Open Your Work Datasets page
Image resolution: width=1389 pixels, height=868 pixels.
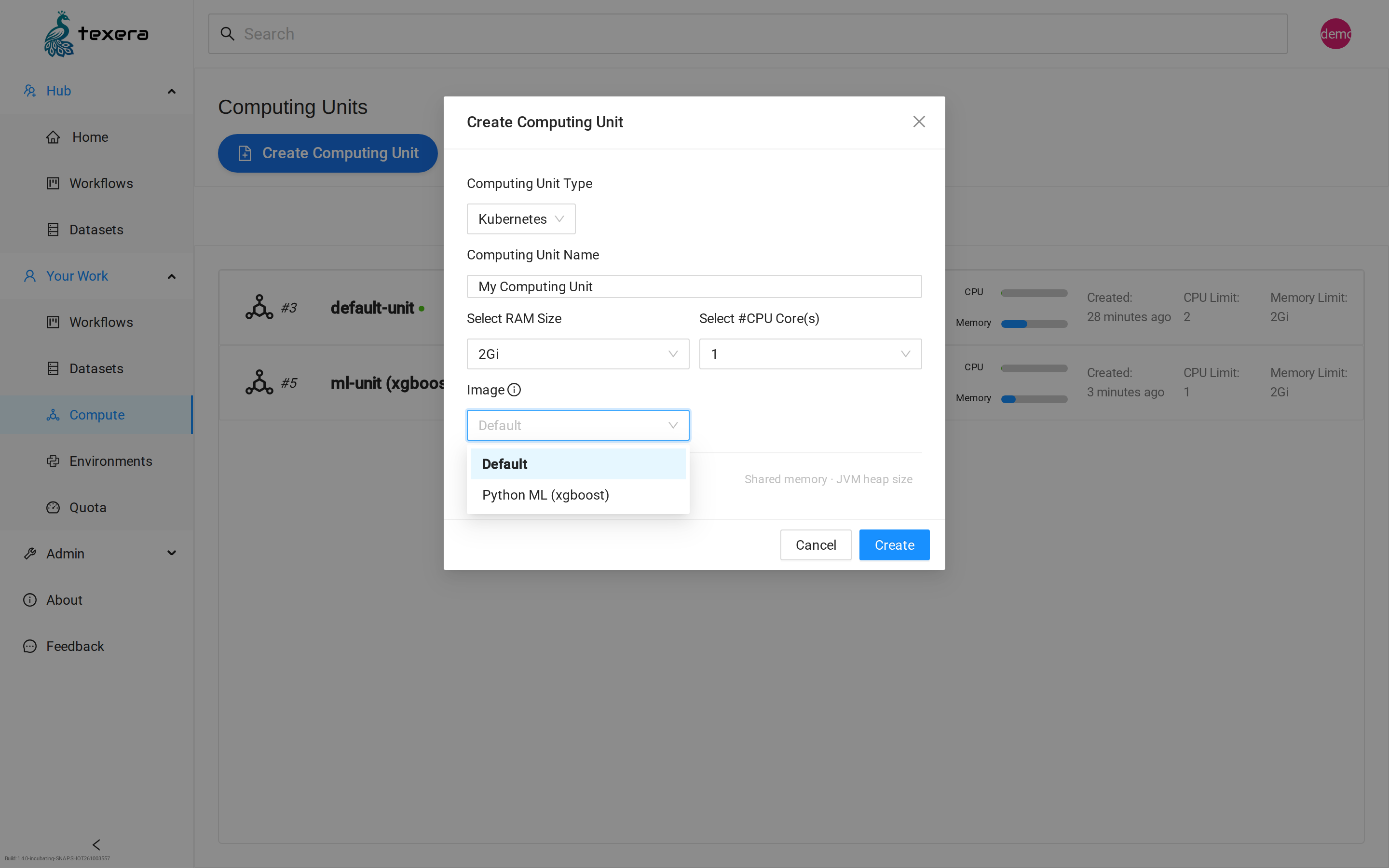[96, 368]
